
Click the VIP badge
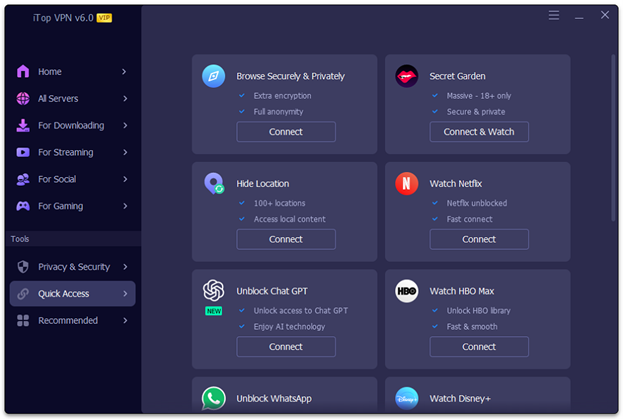click(104, 18)
